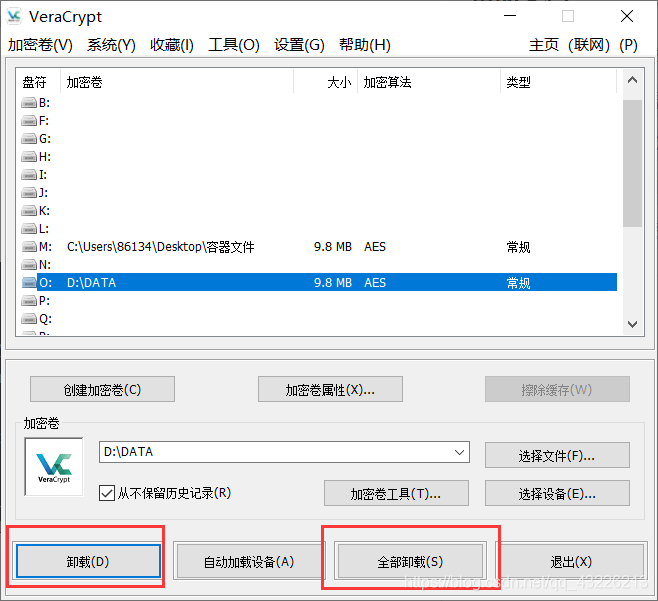658x601 pixels.
Task: Click 9.8 MB size in O: row
Action: [x=333, y=283]
